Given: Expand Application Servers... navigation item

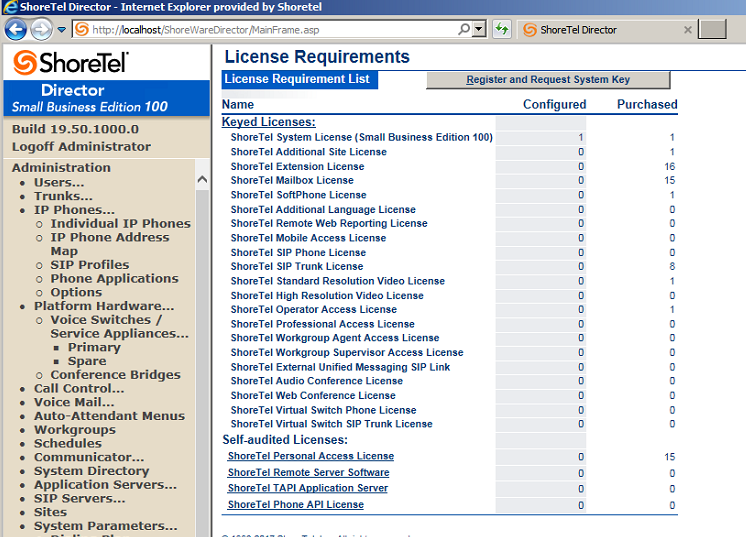Looking at the screenshot, I should pos(105,485).
